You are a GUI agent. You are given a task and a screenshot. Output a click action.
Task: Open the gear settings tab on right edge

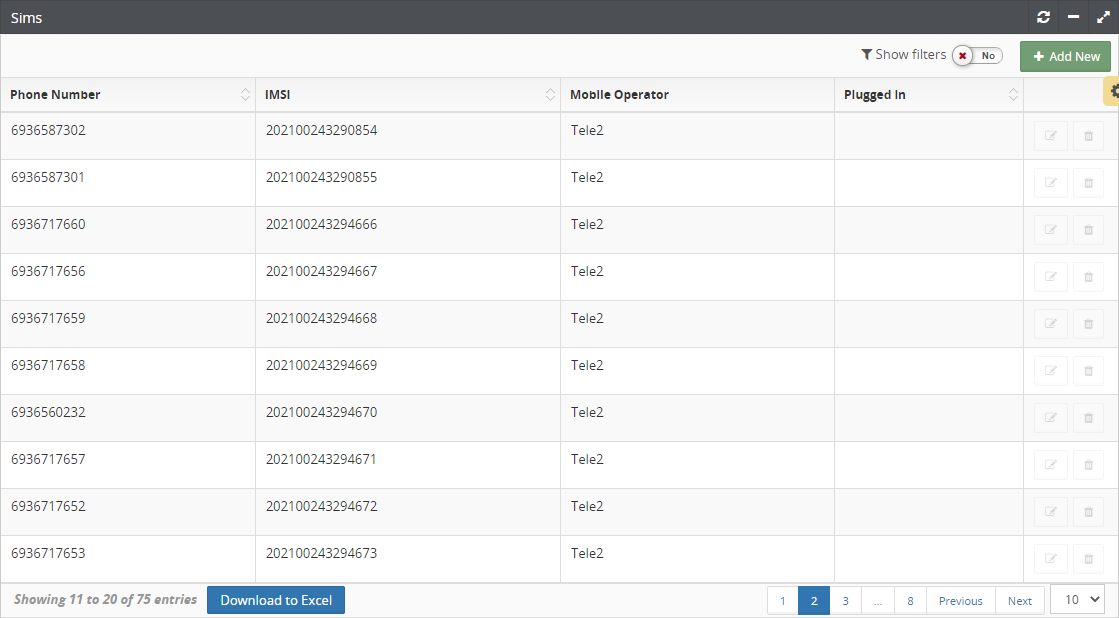[x=1113, y=91]
